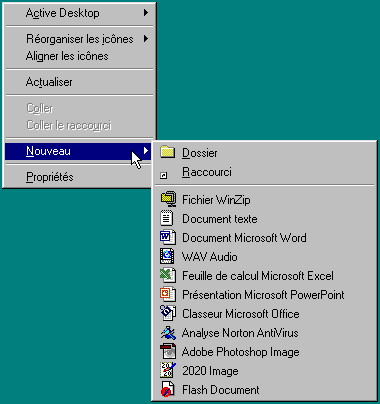Click the 2020 Image icon
The width and height of the screenshot is (380, 404).
click(168, 370)
